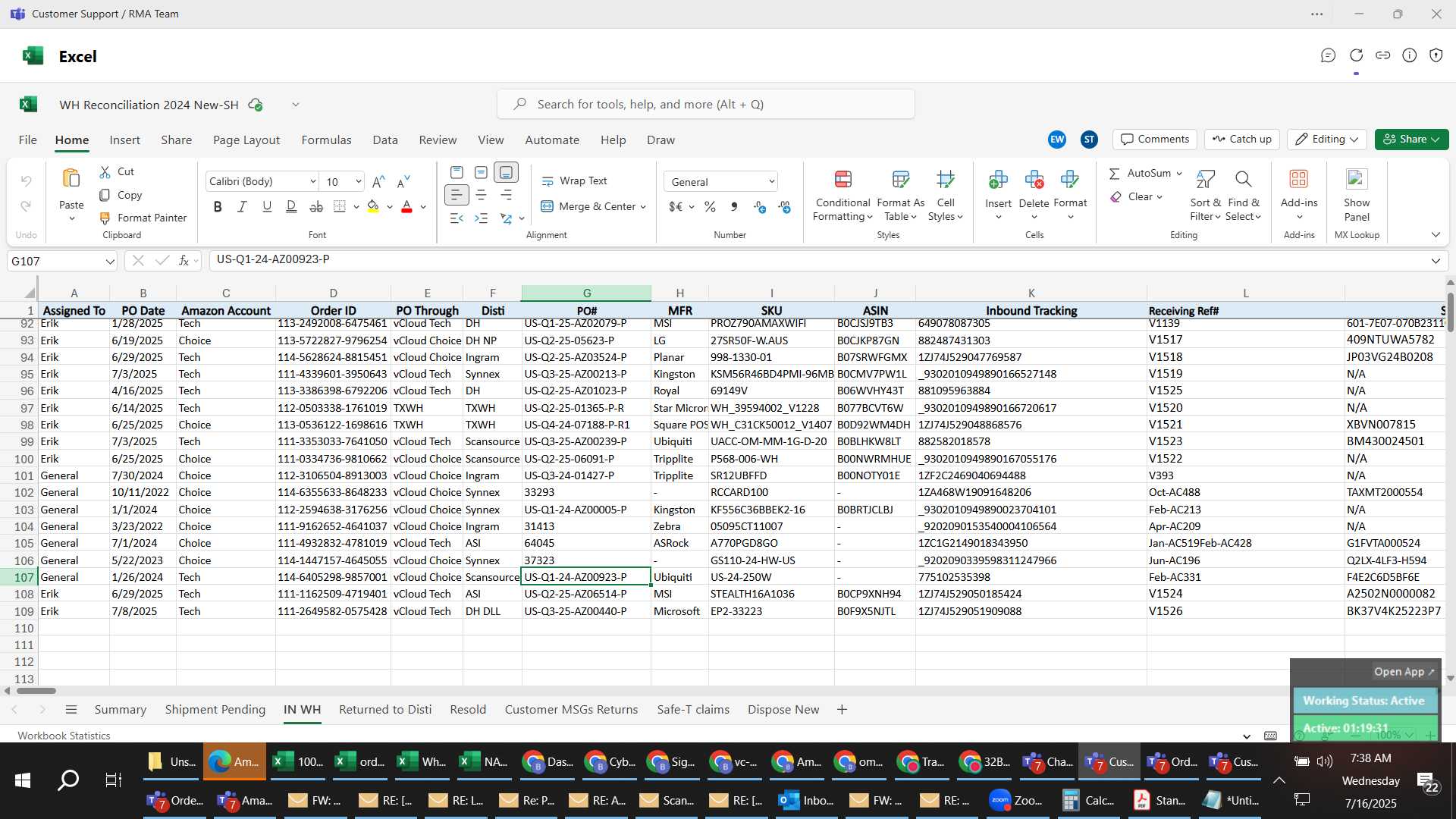Click the Undo arrow
The width and height of the screenshot is (1456, 819).
coord(26,181)
